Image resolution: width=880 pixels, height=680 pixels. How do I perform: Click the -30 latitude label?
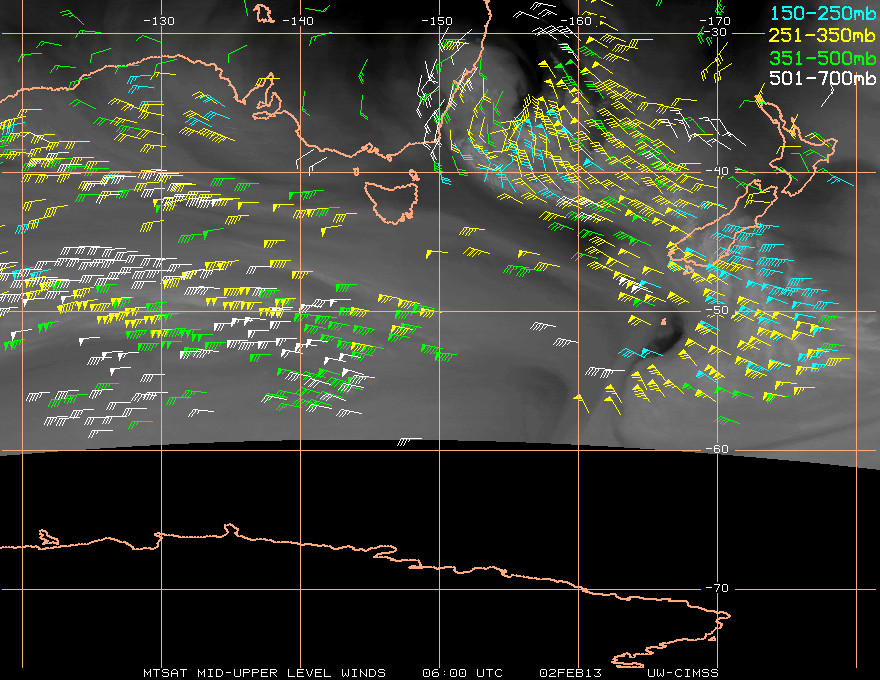715,32
